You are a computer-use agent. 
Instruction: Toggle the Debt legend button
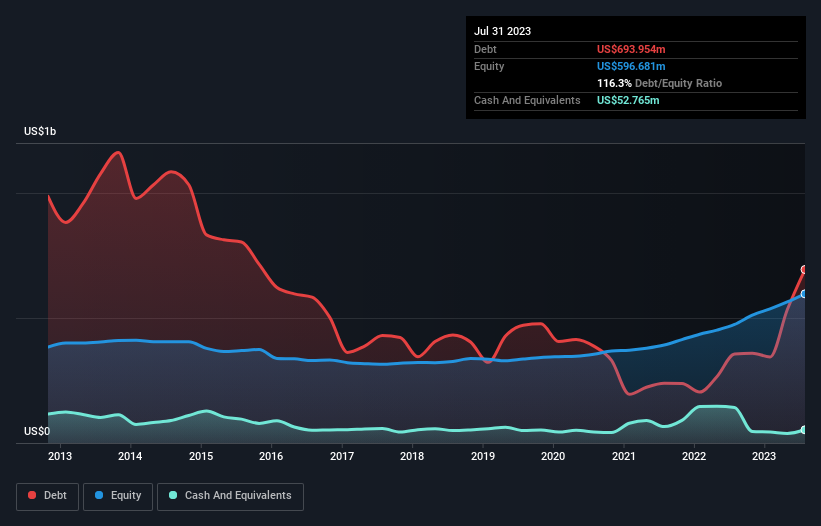(x=48, y=496)
